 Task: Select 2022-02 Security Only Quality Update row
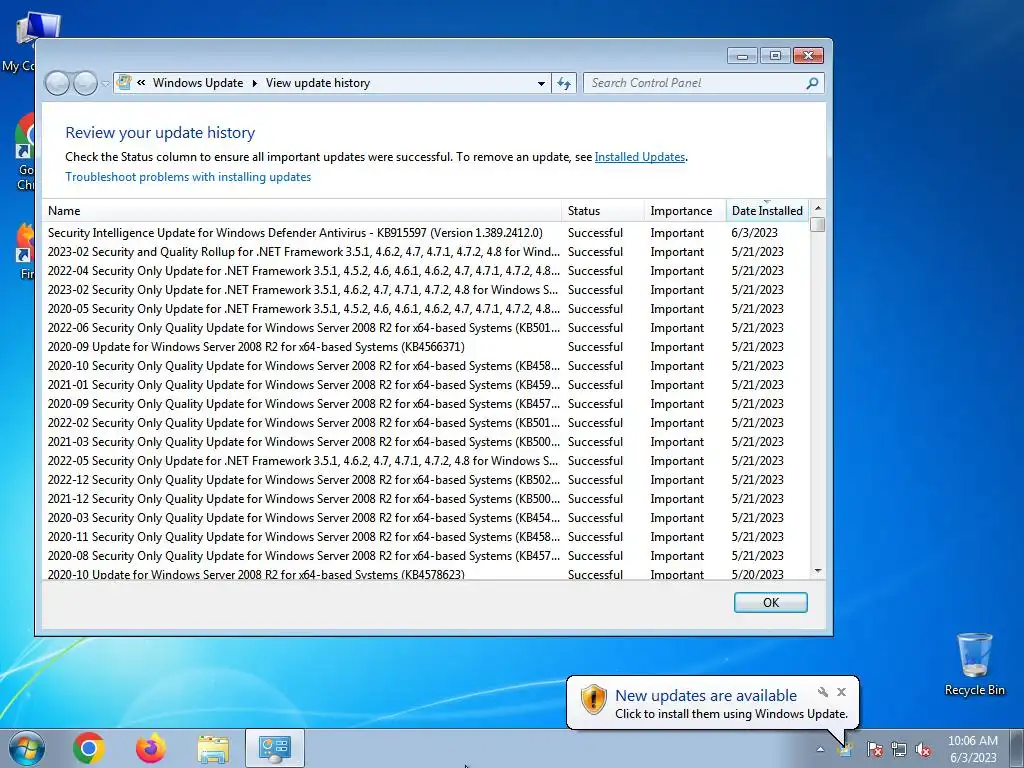[x=426, y=423]
